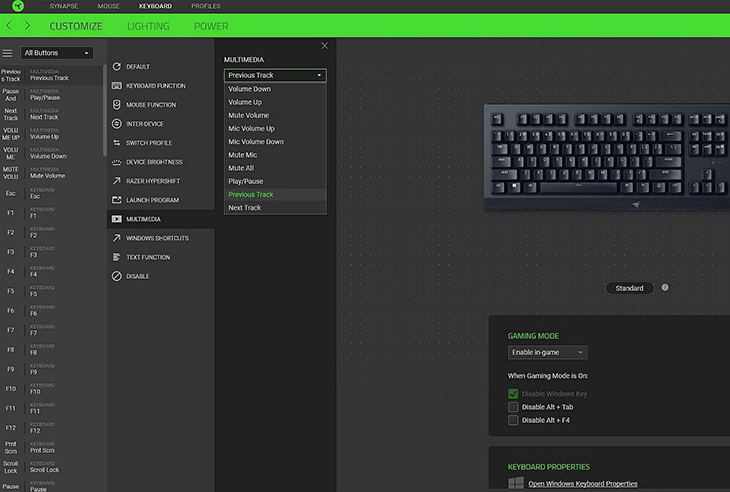Click the Mouse Function icon
Image resolution: width=730 pixels, height=492 pixels.
116,105
